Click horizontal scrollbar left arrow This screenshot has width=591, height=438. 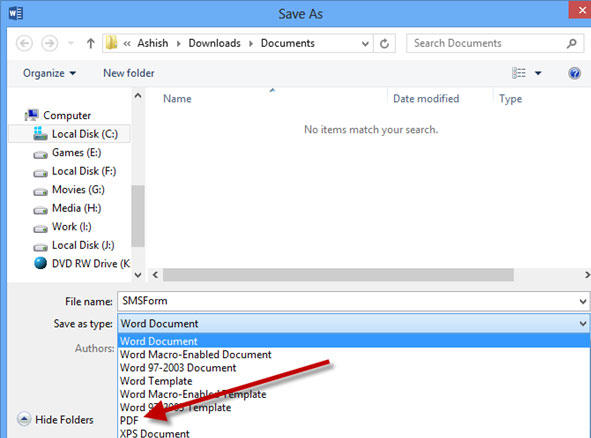[155, 275]
